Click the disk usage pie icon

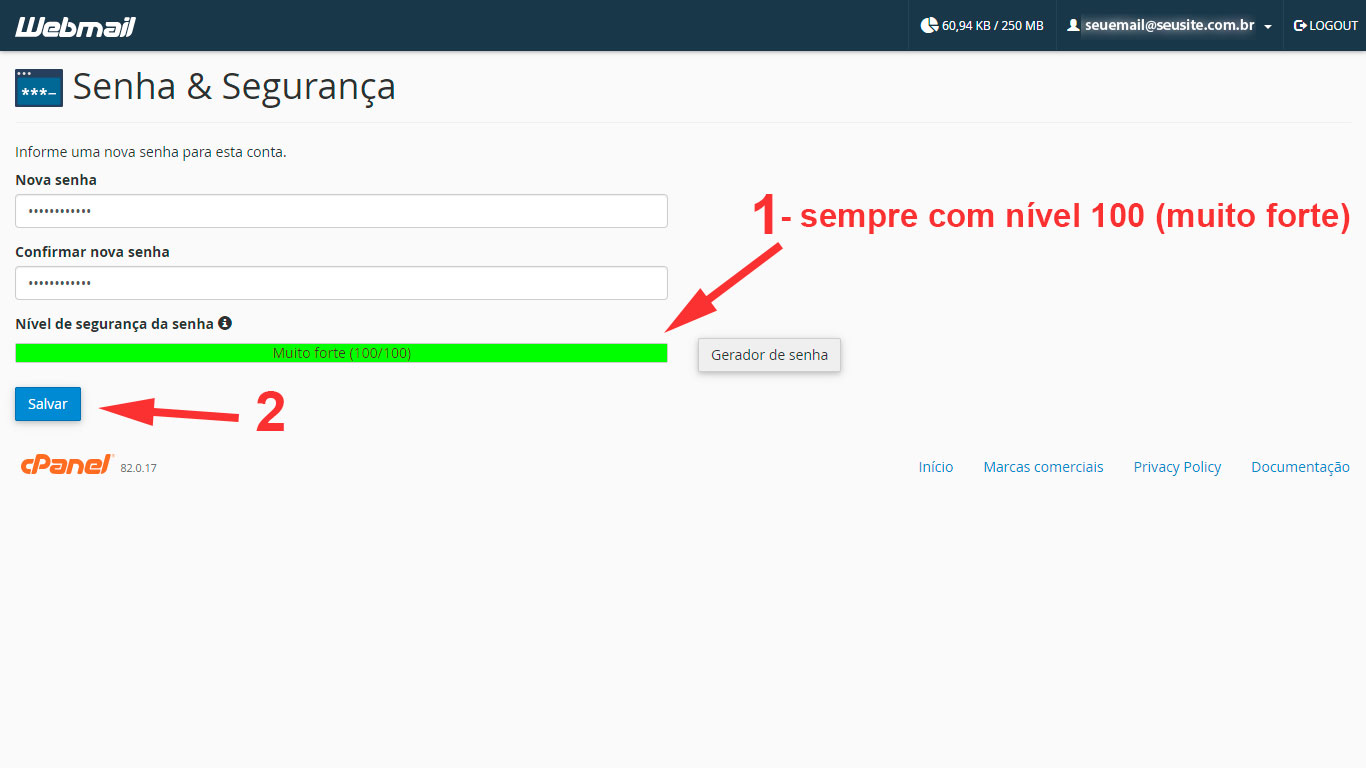coord(929,25)
